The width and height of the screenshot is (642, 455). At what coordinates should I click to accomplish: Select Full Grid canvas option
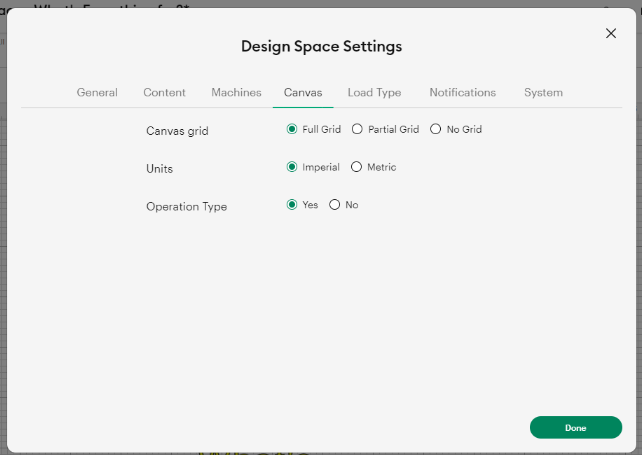pos(292,129)
